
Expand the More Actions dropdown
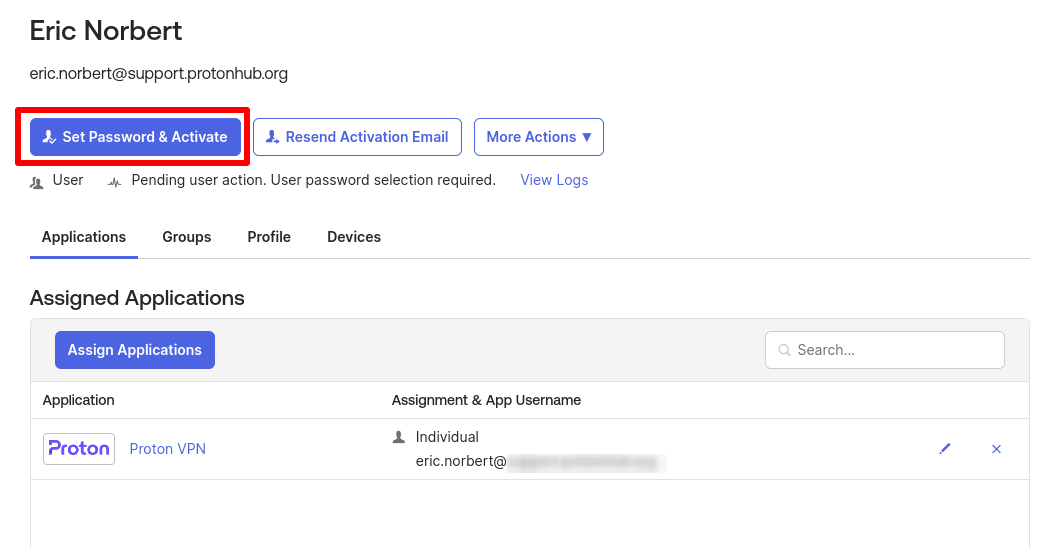point(538,137)
